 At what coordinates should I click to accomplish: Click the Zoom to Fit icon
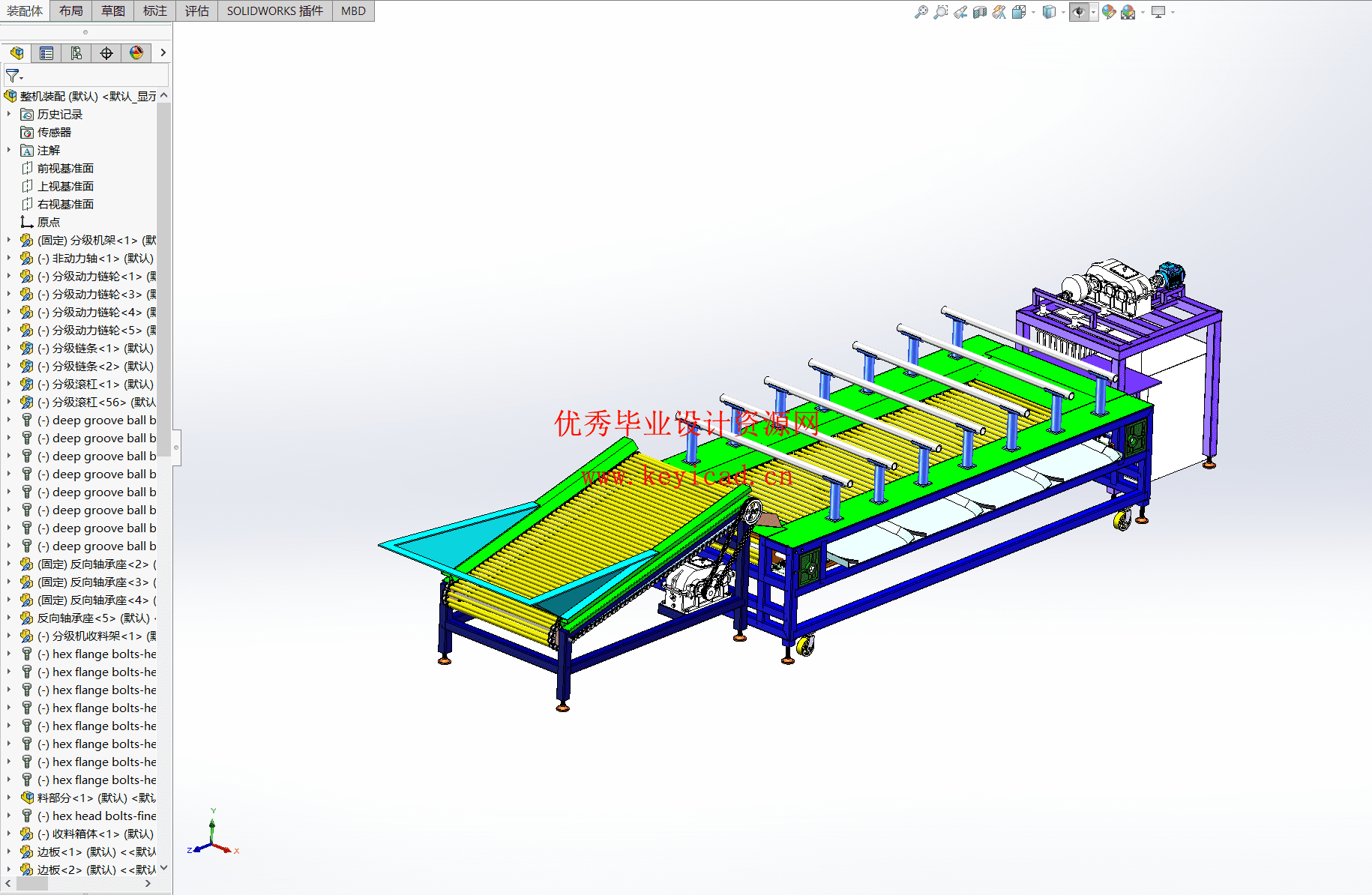pos(921,12)
